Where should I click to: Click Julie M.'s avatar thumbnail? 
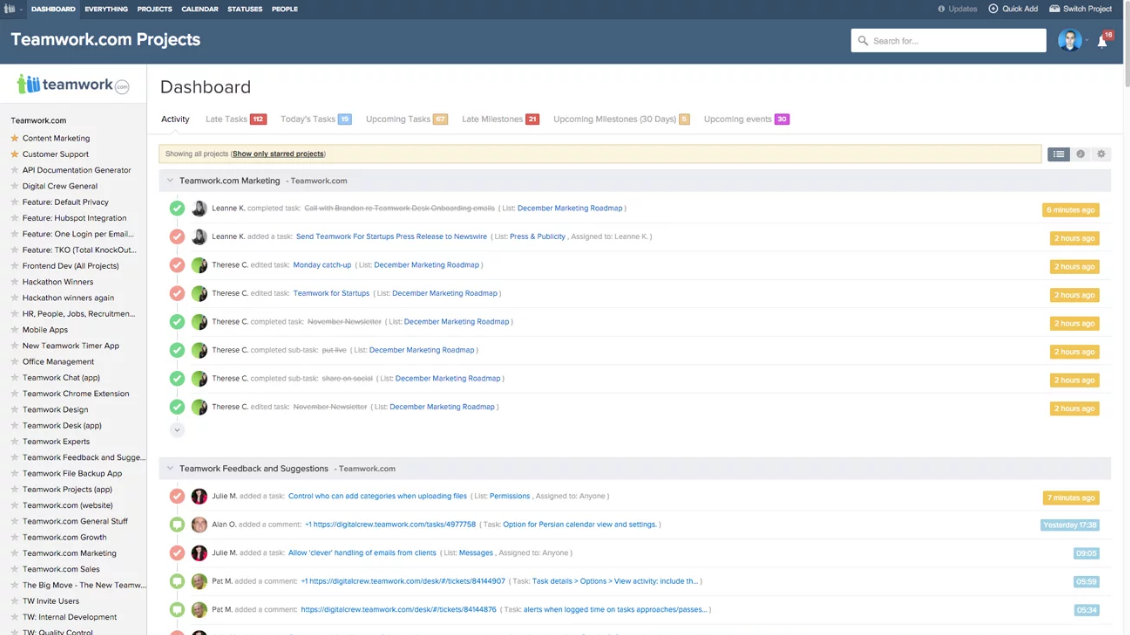(x=199, y=495)
